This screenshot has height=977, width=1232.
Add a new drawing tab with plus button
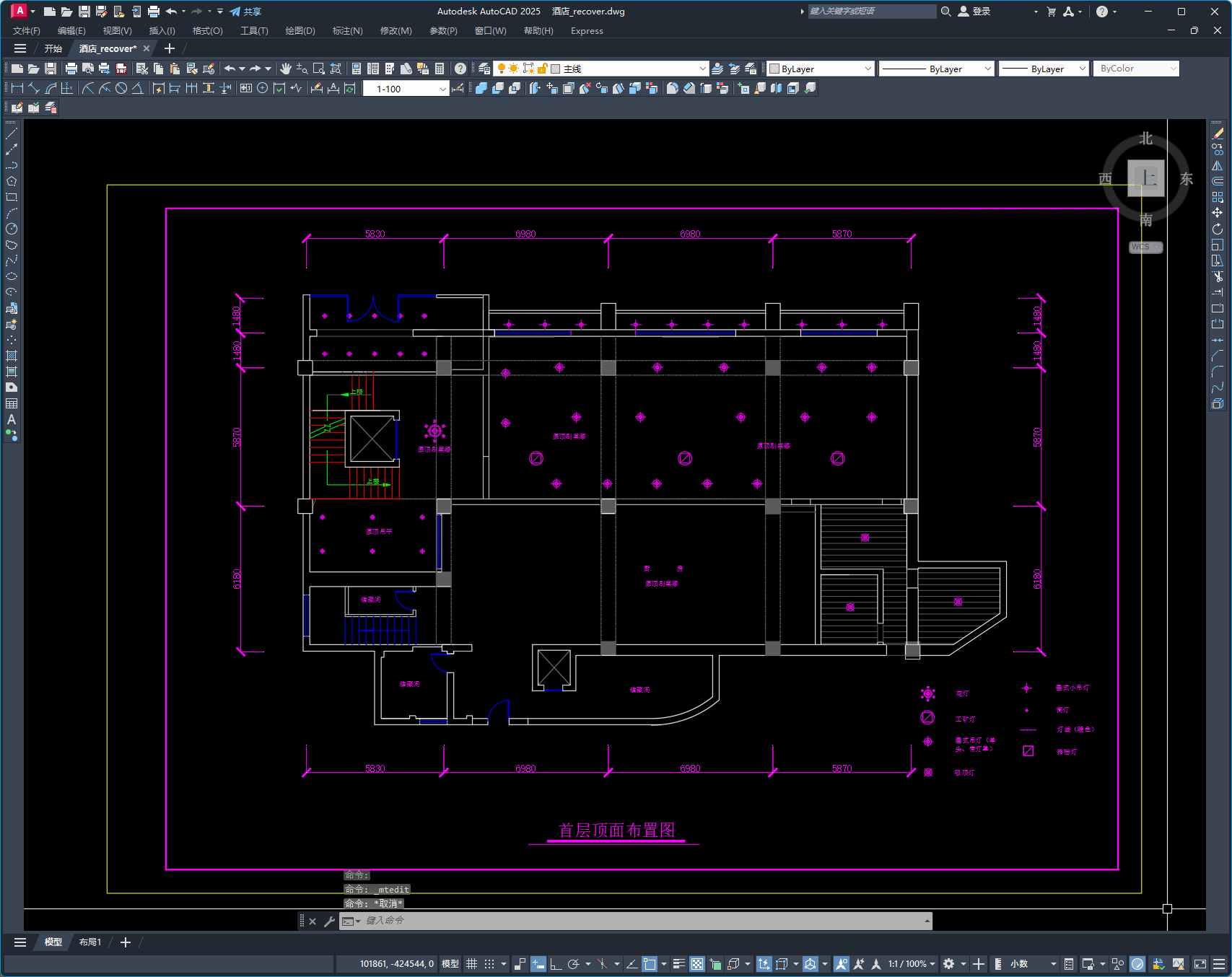point(170,48)
